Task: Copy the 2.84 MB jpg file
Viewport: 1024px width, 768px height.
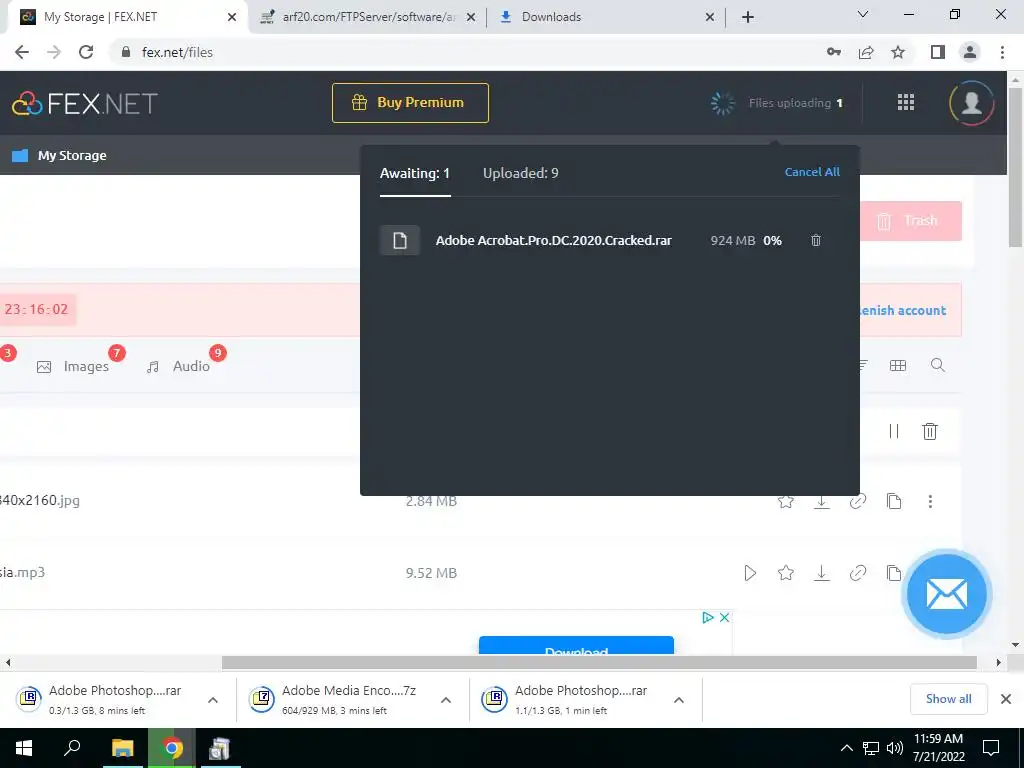Action: [894, 502]
